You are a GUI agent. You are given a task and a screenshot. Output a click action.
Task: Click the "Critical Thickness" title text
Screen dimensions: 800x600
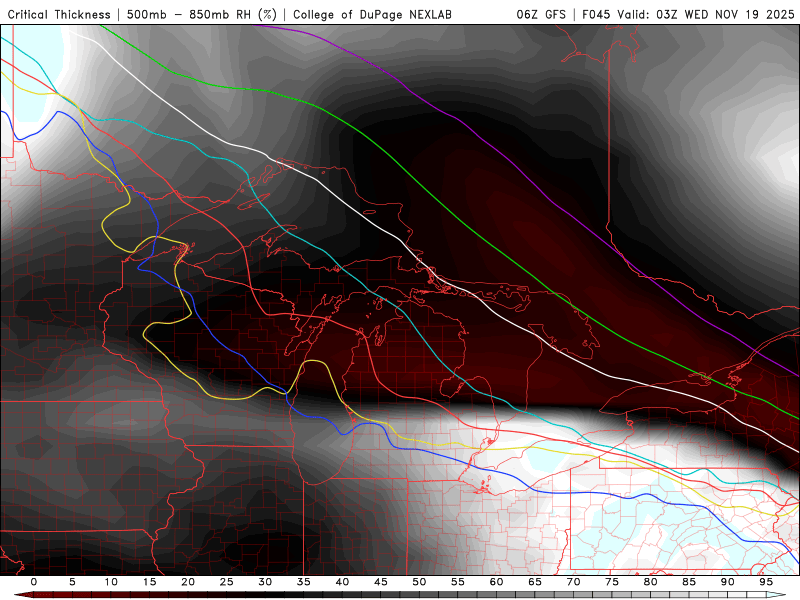(x=59, y=14)
